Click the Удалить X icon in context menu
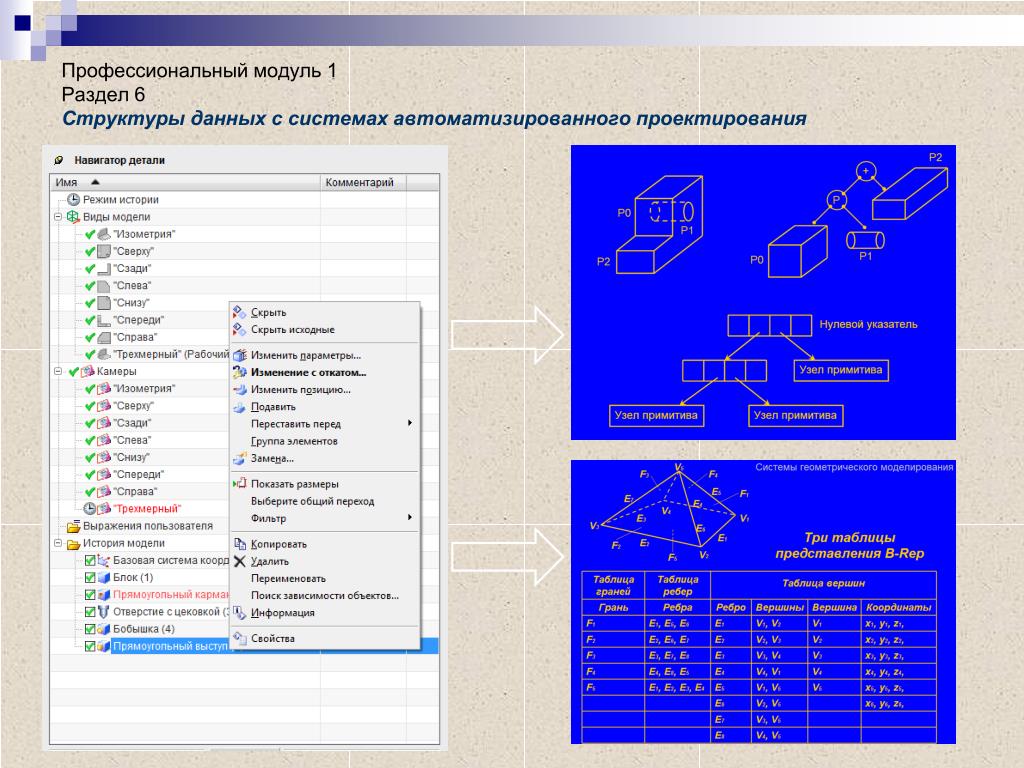1024x768 pixels. [x=240, y=561]
